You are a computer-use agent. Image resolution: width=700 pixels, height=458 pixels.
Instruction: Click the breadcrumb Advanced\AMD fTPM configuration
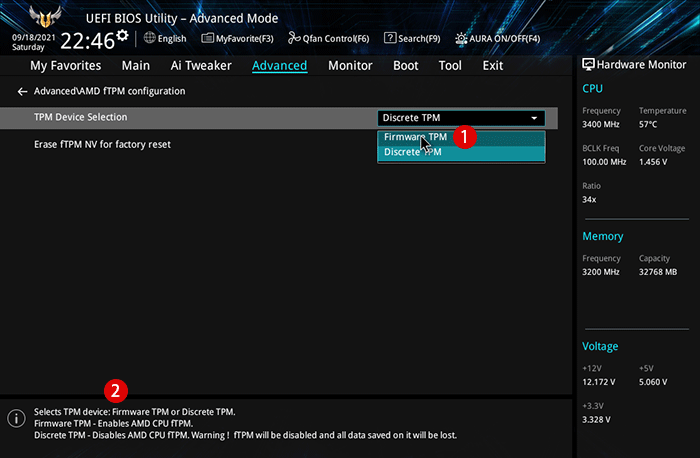tap(109, 91)
